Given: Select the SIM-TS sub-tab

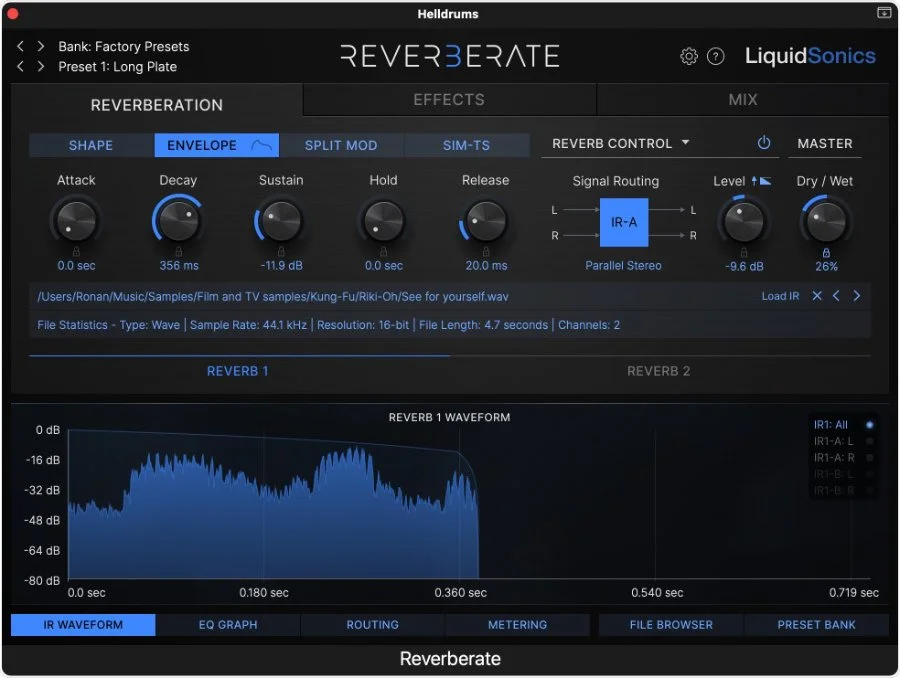Looking at the screenshot, I should tap(467, 145).
